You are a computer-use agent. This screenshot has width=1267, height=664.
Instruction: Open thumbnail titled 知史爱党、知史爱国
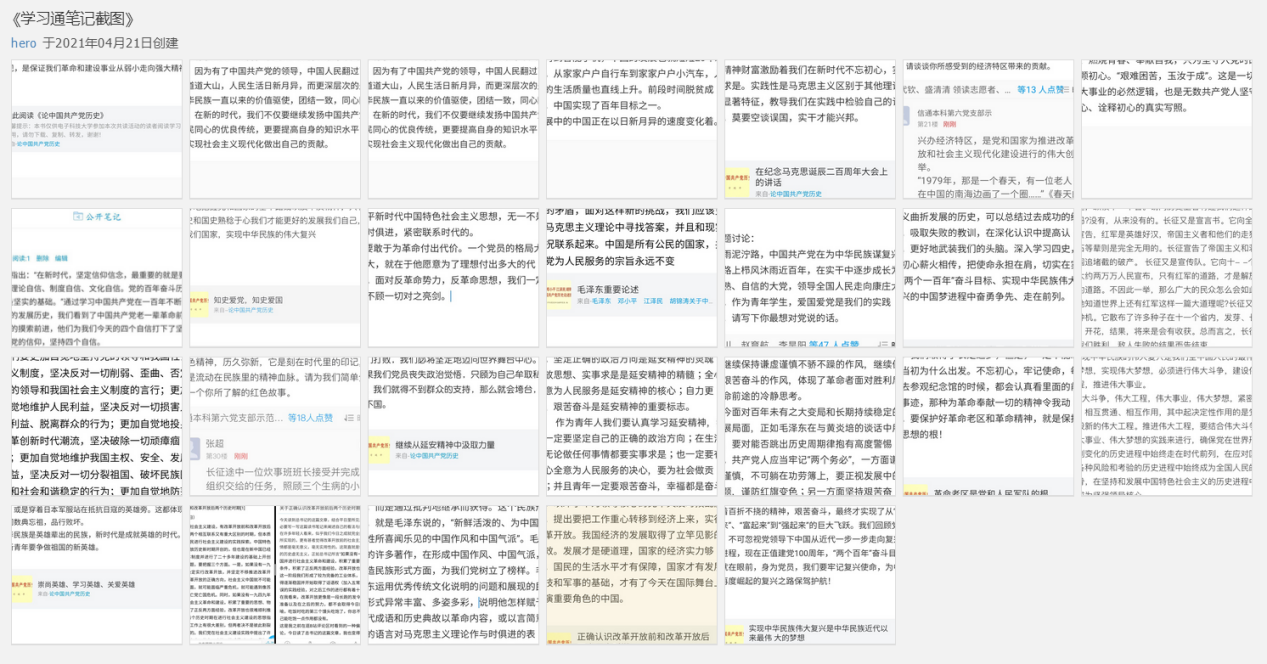point(275,277)
